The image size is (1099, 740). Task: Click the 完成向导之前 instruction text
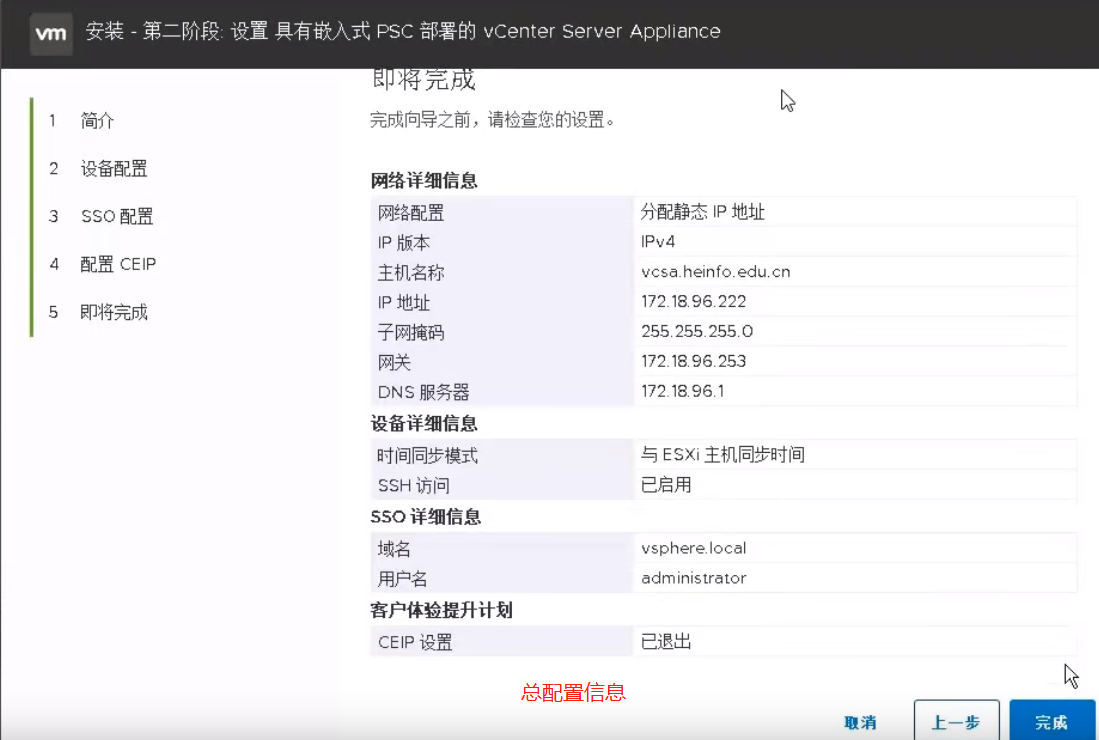[x=492, y=120]
